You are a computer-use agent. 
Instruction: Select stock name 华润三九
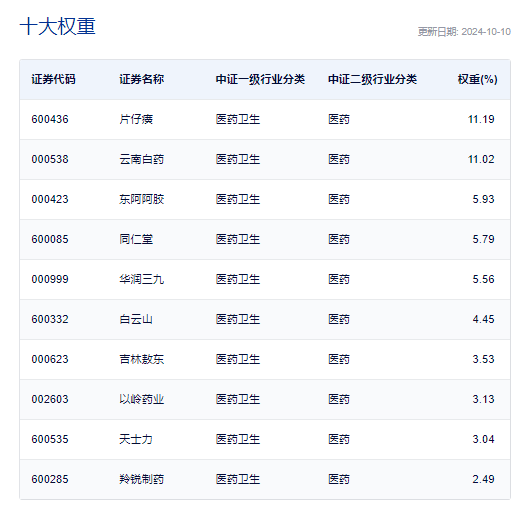(x=142, y=279)
